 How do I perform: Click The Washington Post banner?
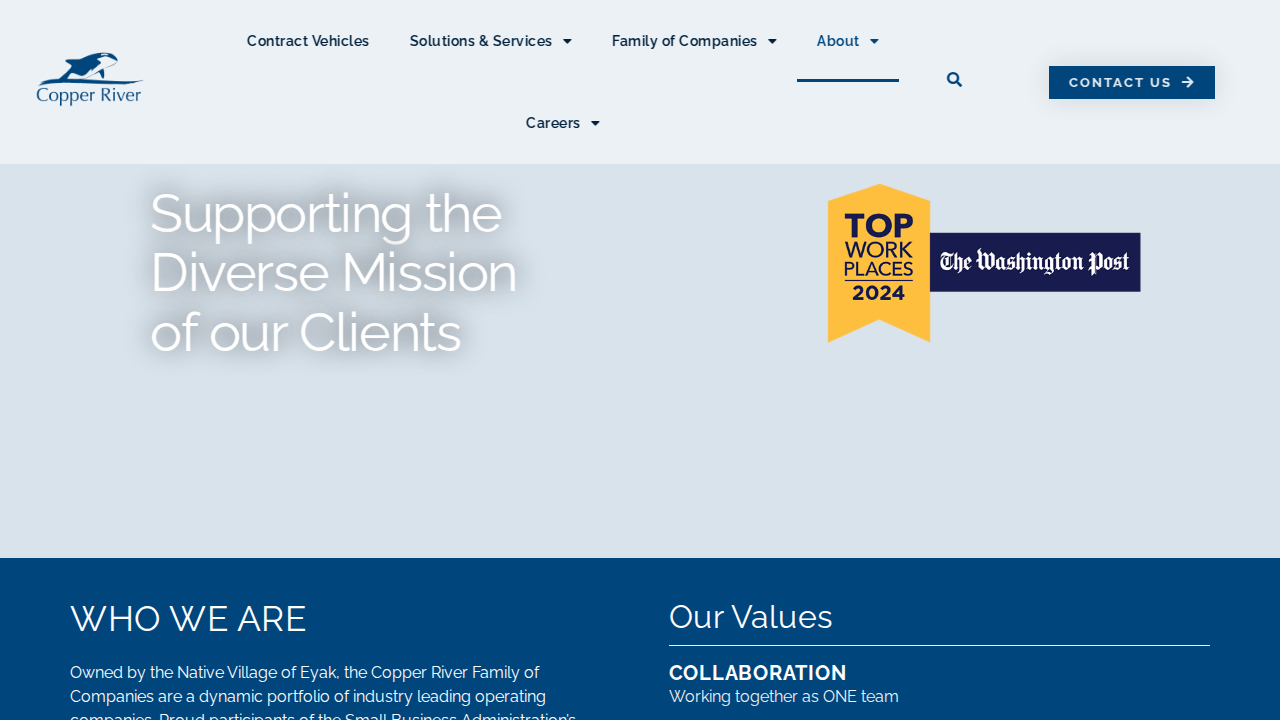1035,262
